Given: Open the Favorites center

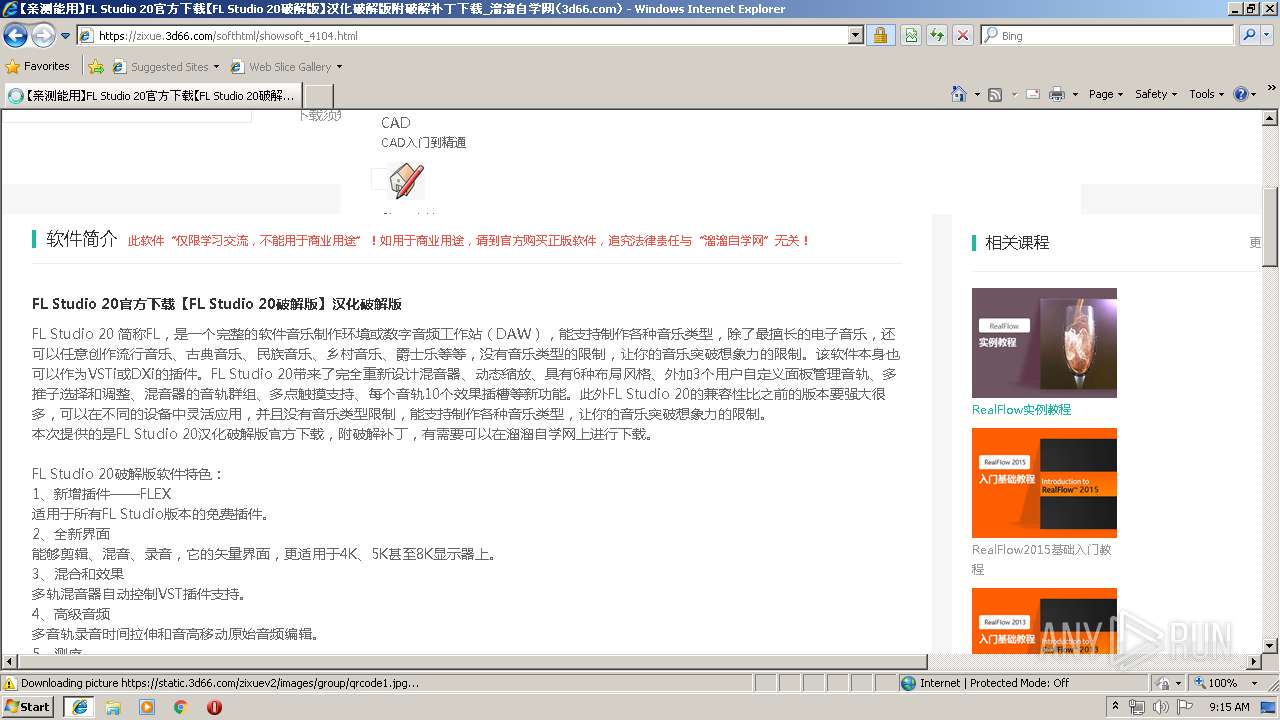Looking at the screenshot, I should coord(37,66).
